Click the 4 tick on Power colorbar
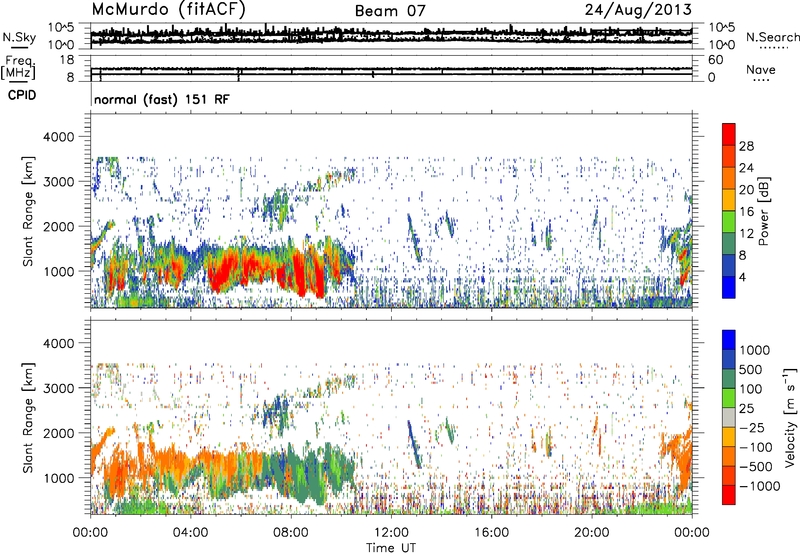The height and width of the screenshot is (554, 800). point(742,277)
